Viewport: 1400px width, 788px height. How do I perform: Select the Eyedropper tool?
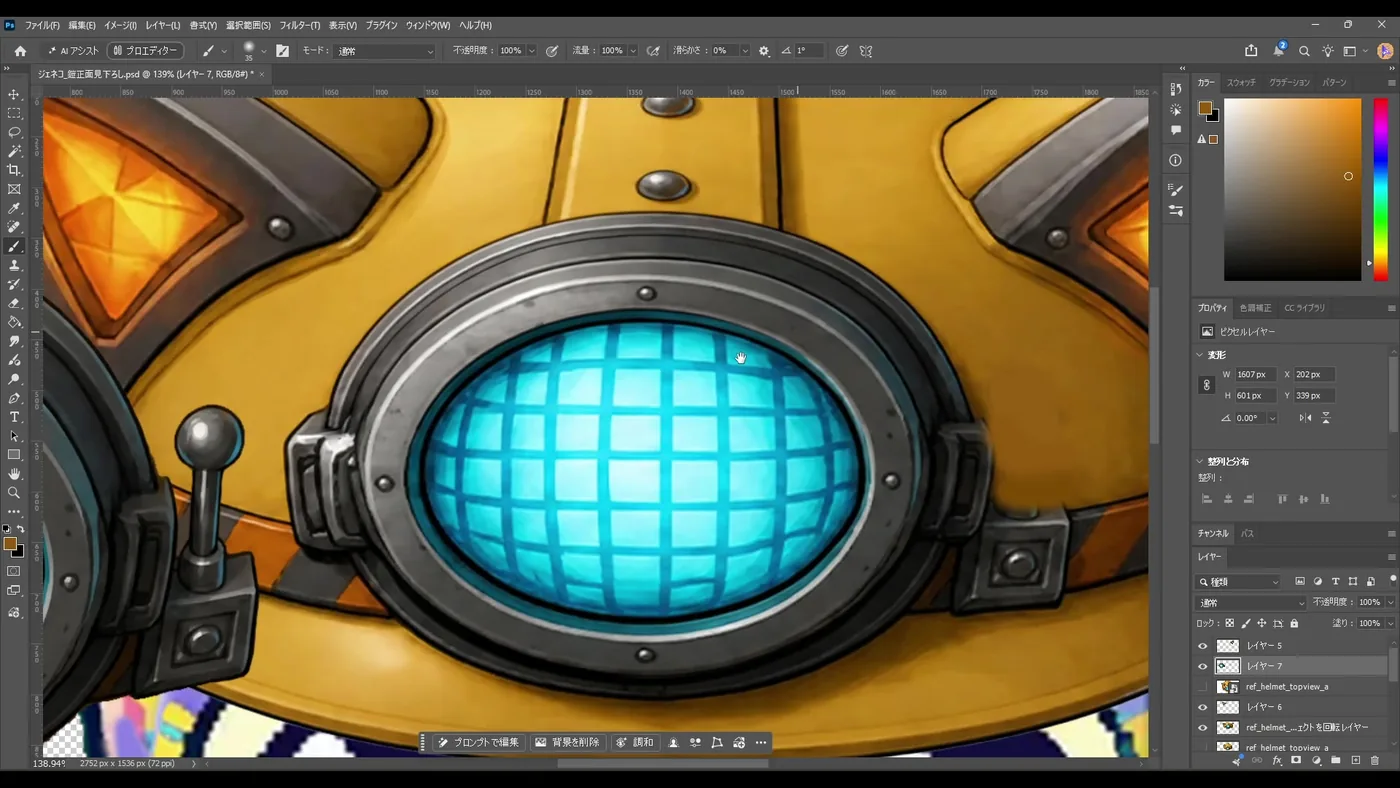(x=14, y=208)
